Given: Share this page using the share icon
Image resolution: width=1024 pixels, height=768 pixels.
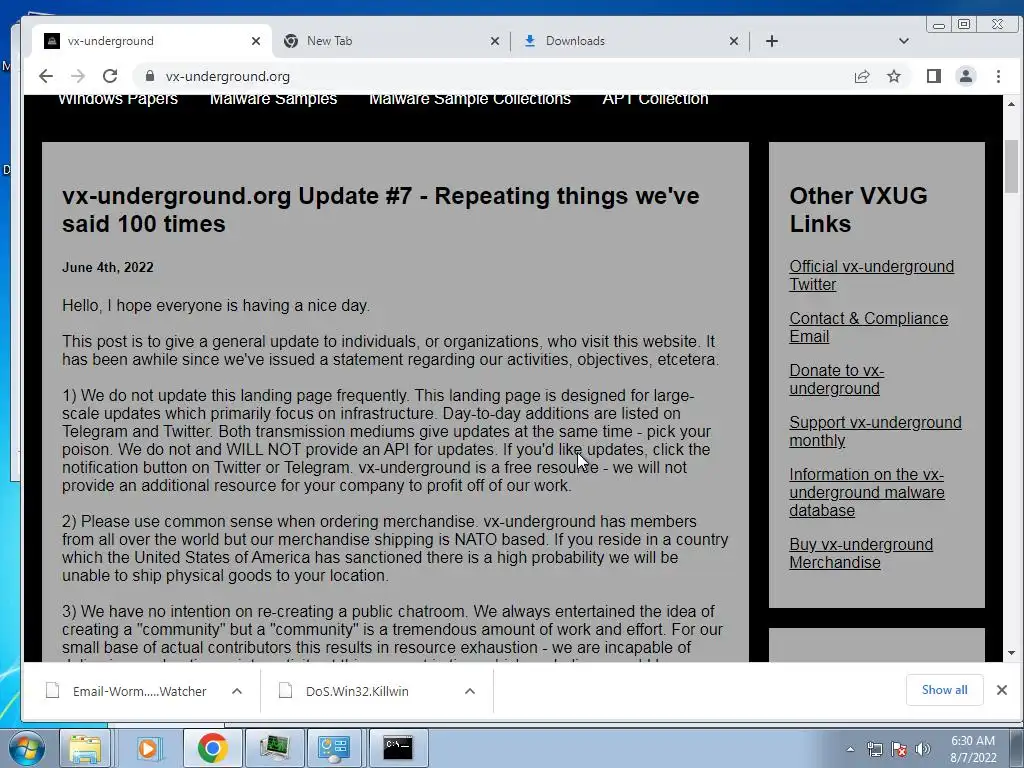Looking at the screenshot, I should point(862,76).
